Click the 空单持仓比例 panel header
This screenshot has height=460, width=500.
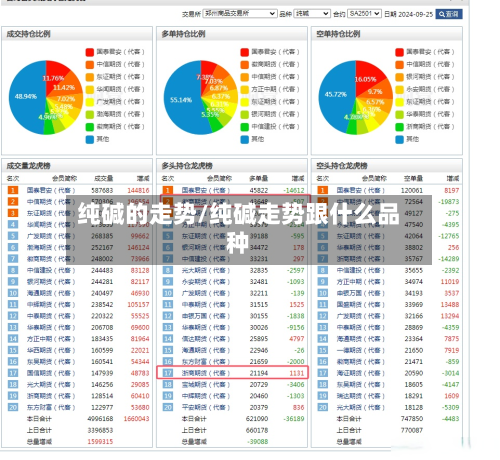387,34
